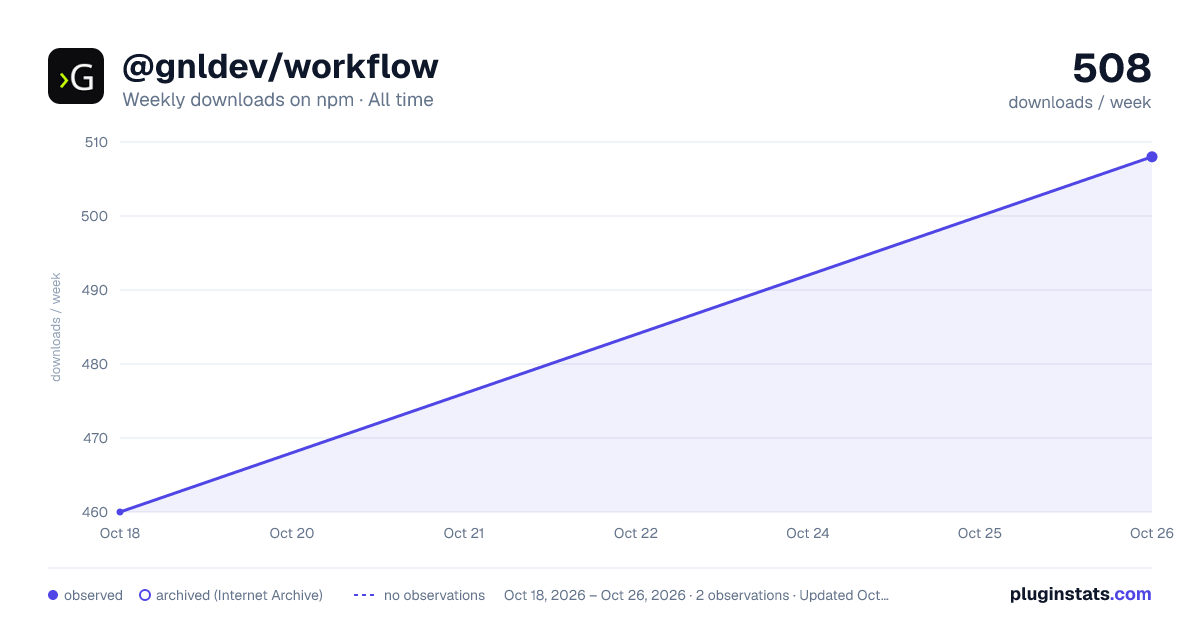Click the vertical 'downloads / week' axis title
This screenshot has height=630, width=1200.
[56, 327]
